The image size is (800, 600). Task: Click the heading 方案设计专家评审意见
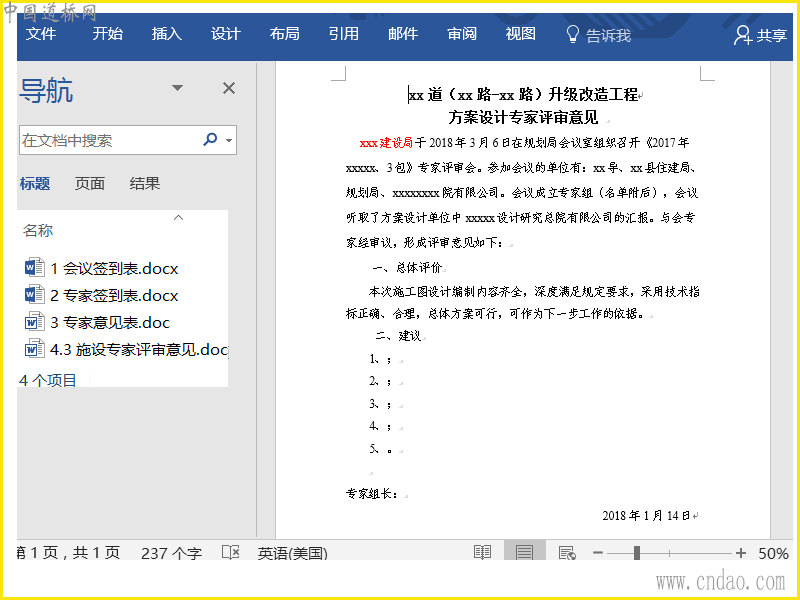tap(523, 117)
